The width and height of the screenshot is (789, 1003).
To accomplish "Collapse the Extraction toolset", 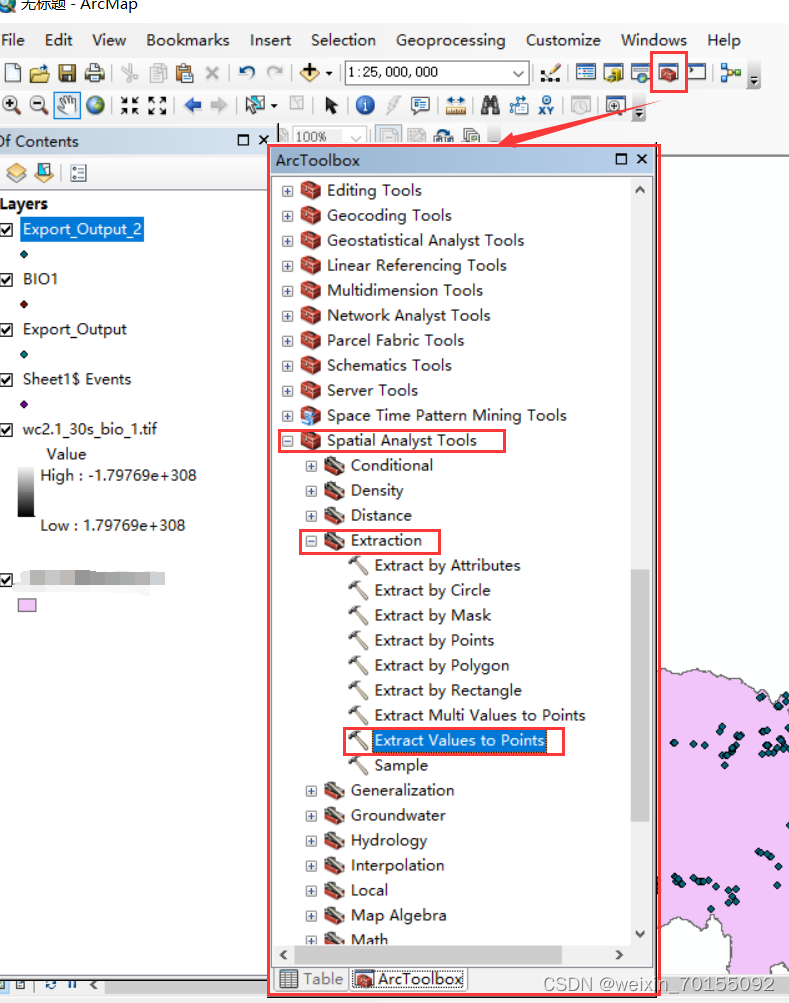I will pyautogui.click(x=311, y=541).
